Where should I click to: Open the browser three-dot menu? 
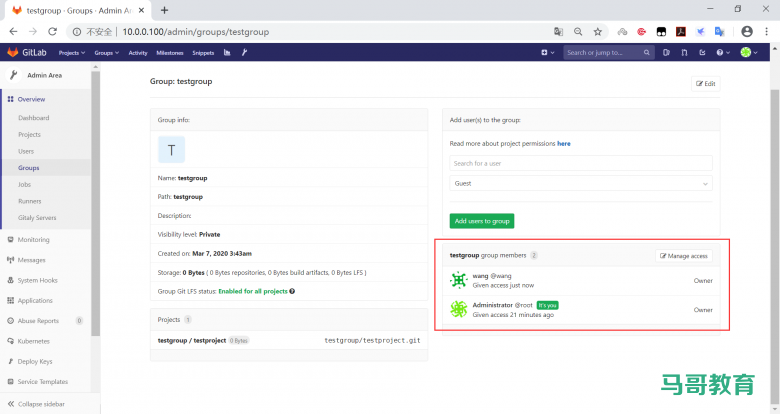click(x=767, y=31)
